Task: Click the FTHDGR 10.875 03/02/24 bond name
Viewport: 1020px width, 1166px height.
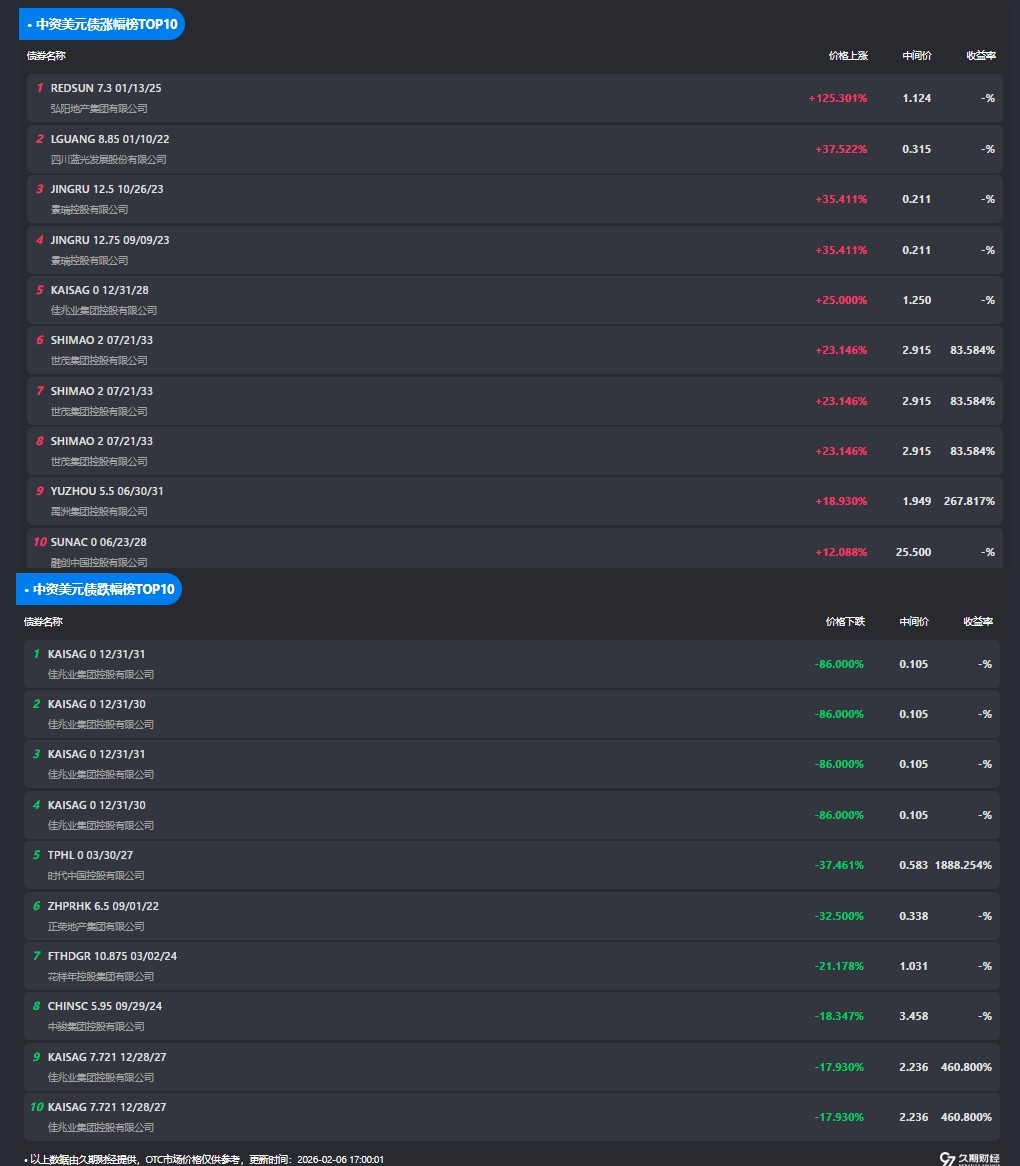Action: tap(112, 956)
